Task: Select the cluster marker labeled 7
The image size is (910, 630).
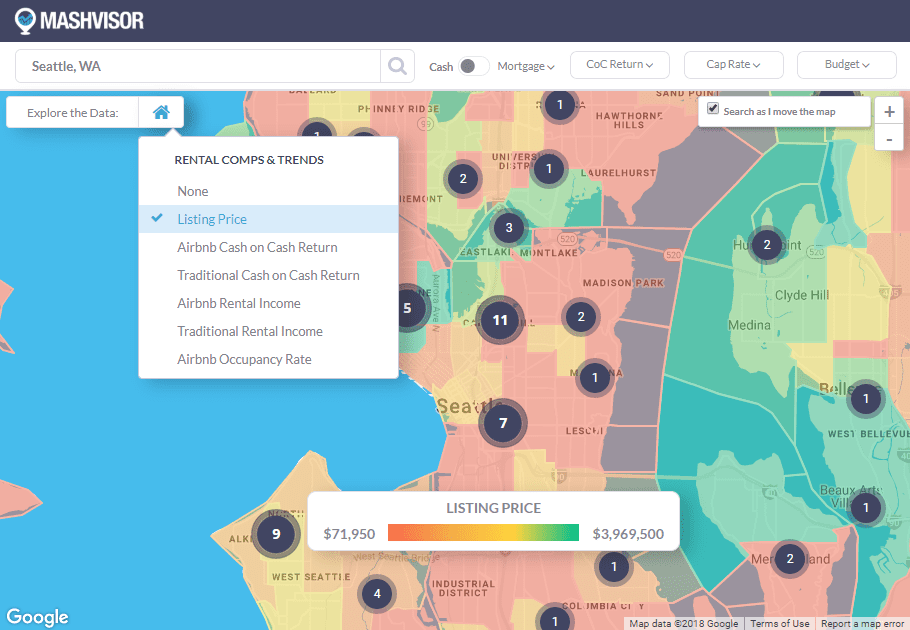Action: point(503,423)
